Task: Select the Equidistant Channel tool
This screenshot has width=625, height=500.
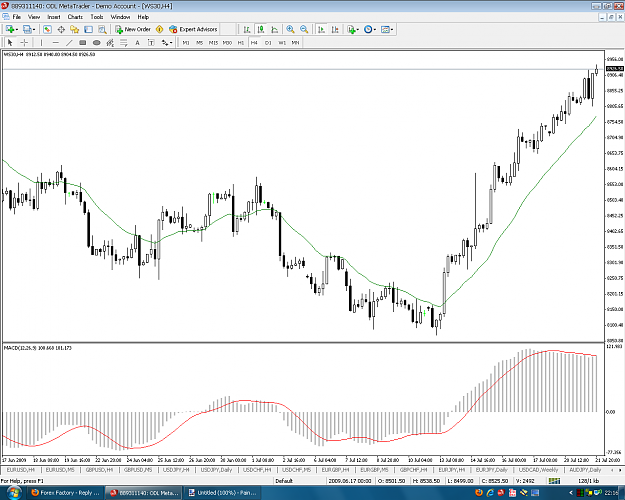Action: tap(110, 42)
